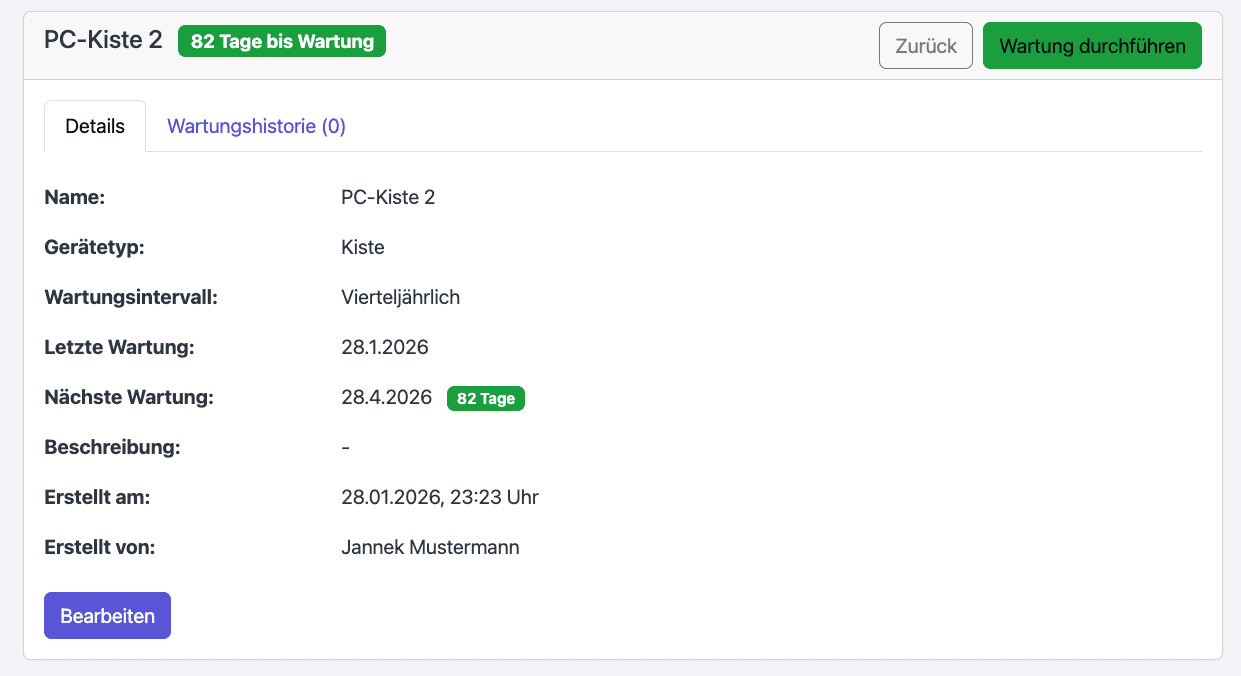Click the "82 Tage bis Wartung" header badge

(x=282, y=41)
